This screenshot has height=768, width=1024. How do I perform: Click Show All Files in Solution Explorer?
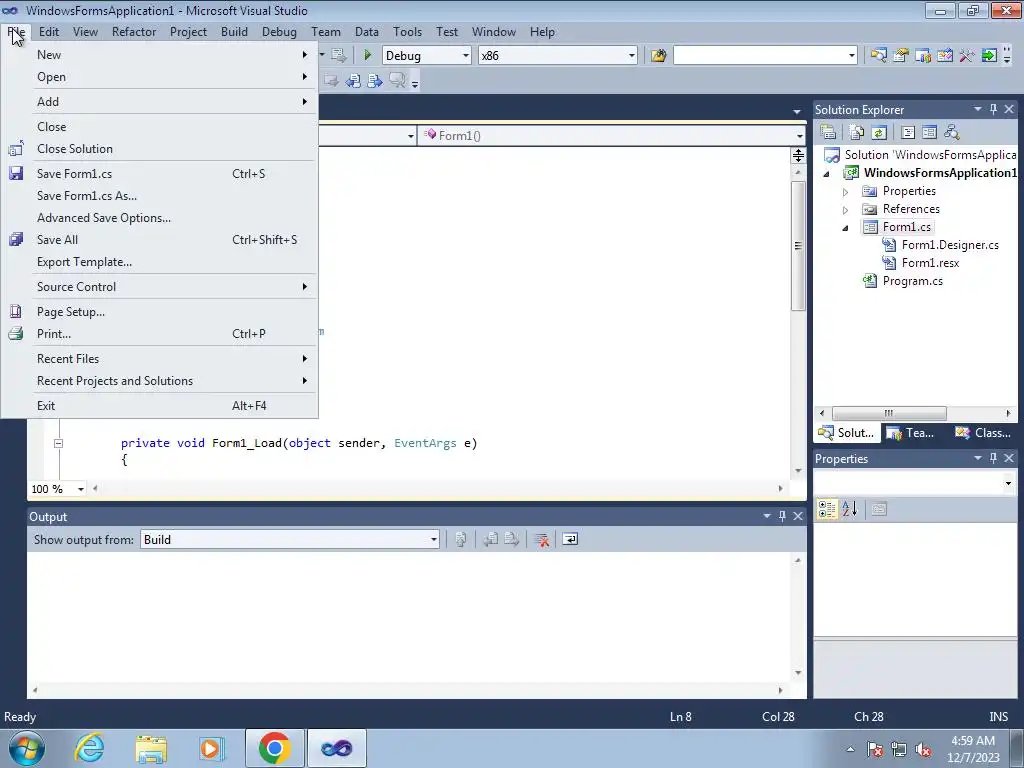(x=857, y=132)
